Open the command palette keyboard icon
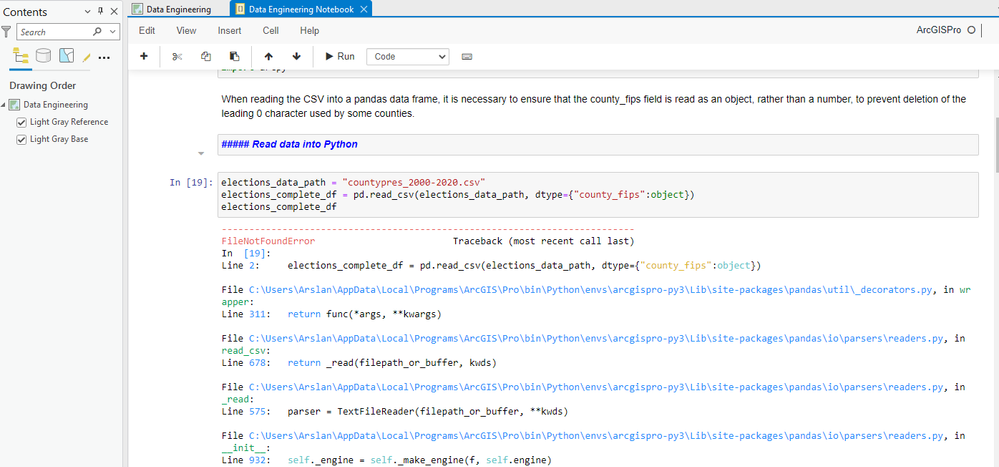The height and width of the screenshot is (467, 999). 467,57
